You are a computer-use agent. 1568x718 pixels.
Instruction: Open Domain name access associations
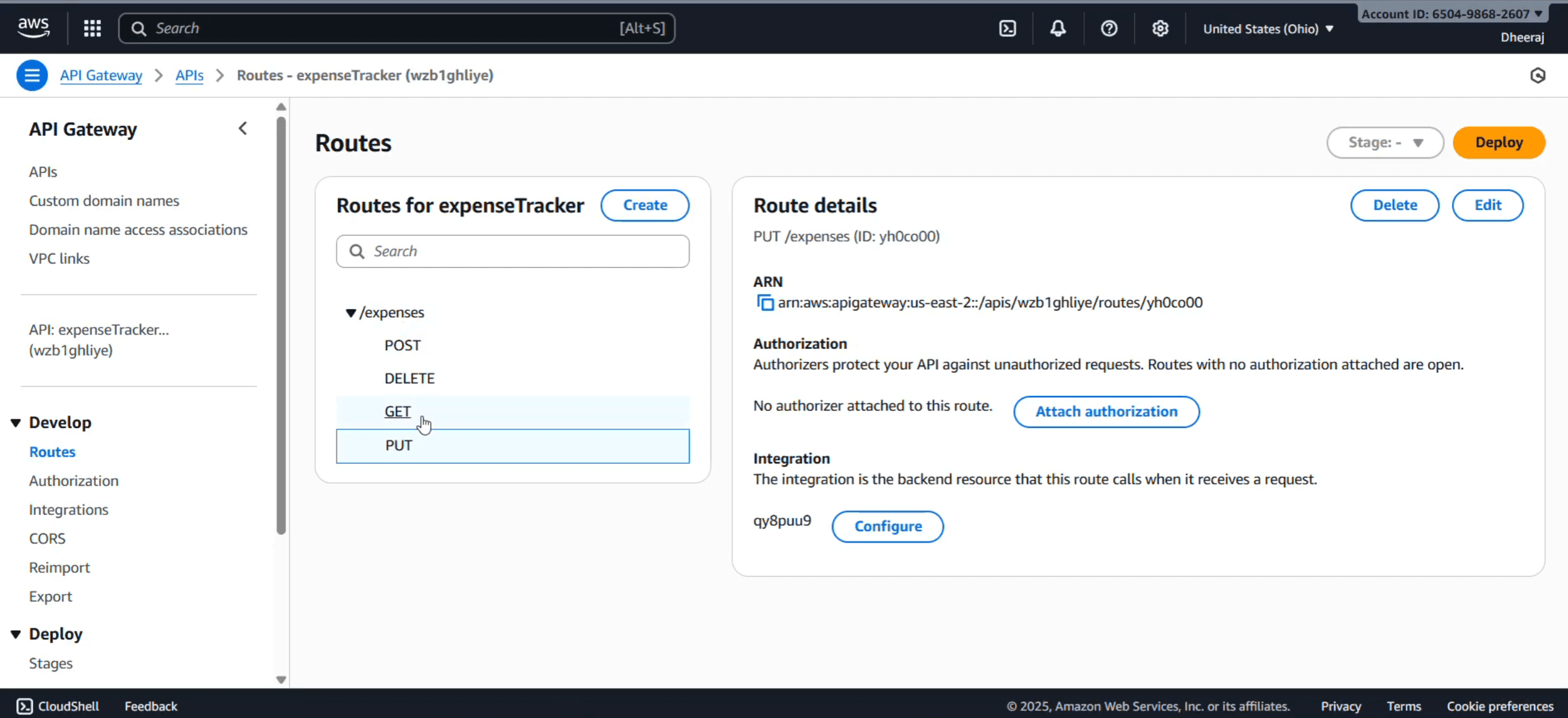[x=138, y=230]
